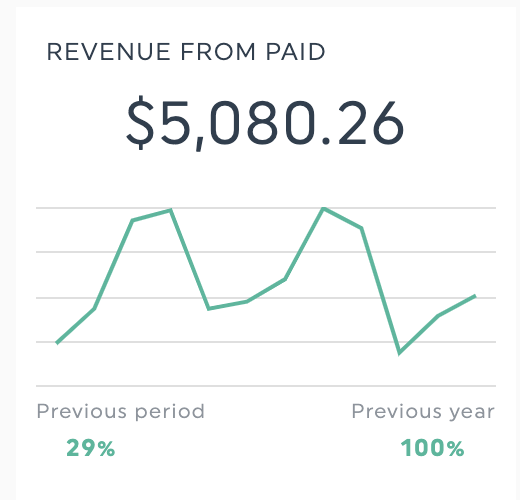
Task: Click the second data point on the line
Action: pos(95,308)
